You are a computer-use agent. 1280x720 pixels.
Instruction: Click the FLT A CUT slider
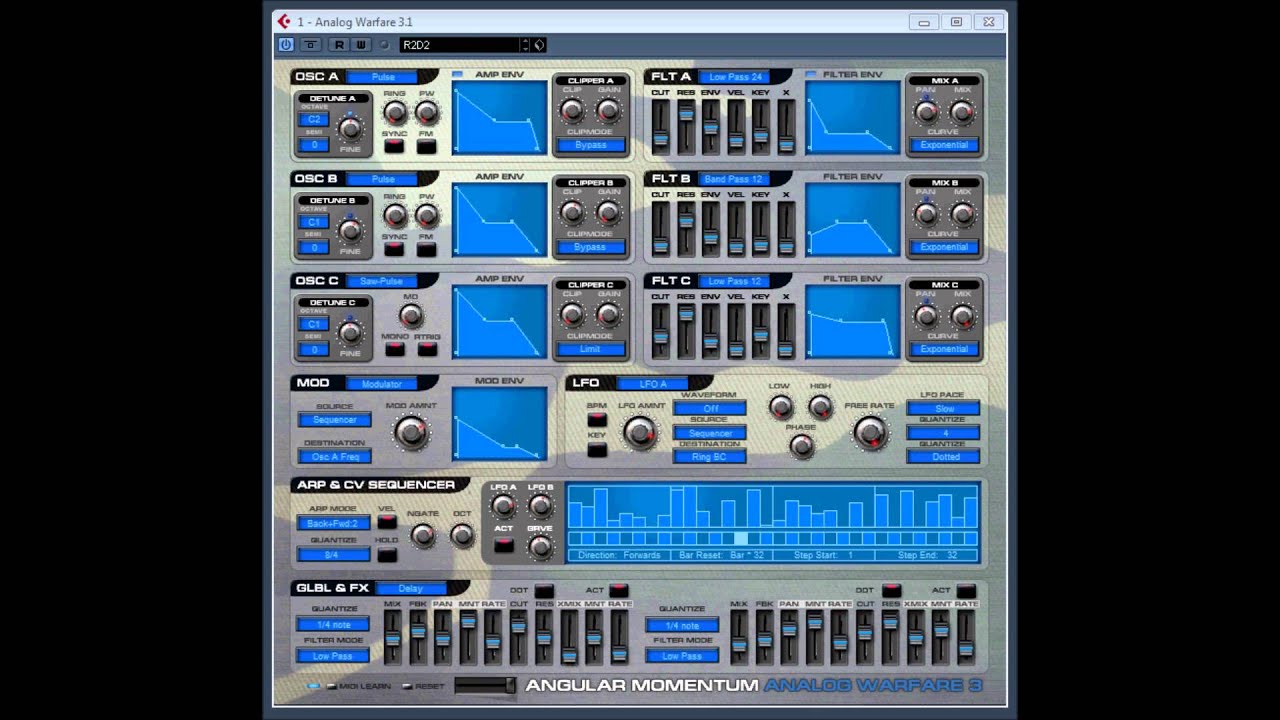tap(661, 128)
